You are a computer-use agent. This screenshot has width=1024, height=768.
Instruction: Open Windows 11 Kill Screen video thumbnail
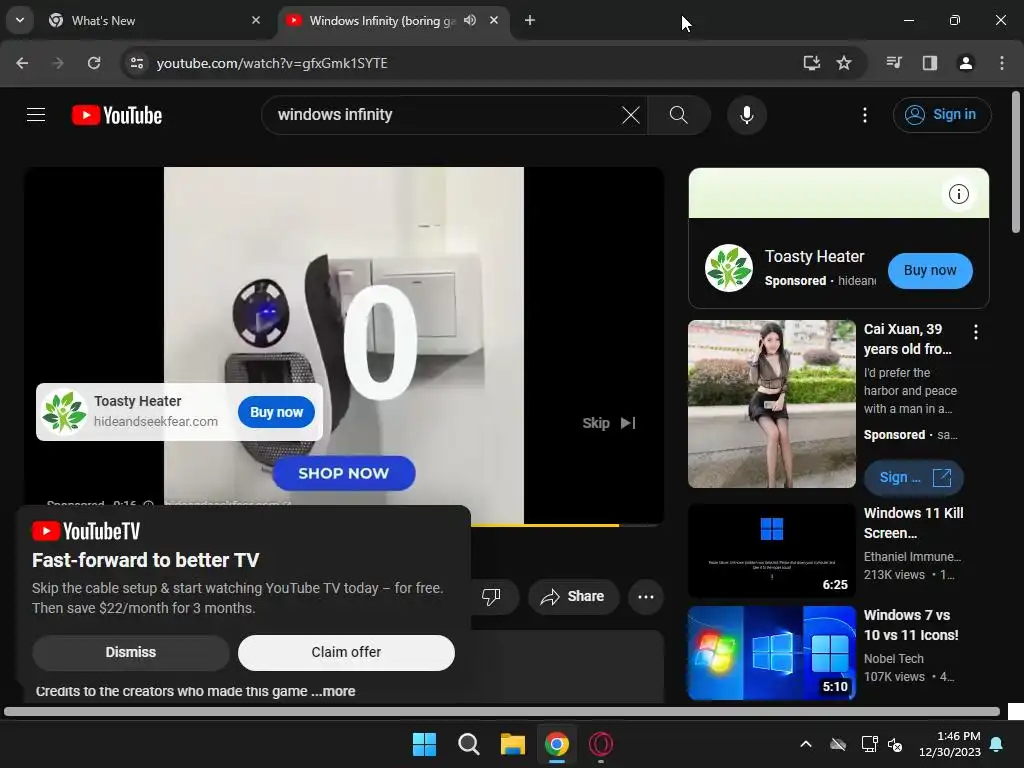771,551
